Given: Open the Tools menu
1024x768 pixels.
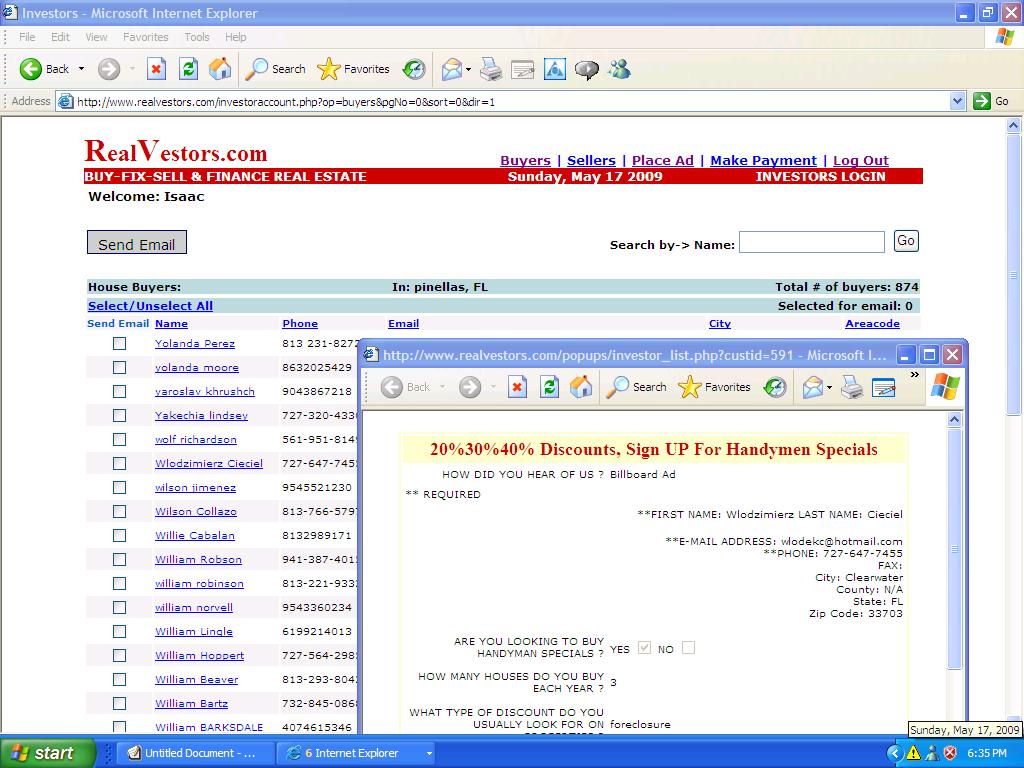Looking at the screenshot, I should (197, 37).
